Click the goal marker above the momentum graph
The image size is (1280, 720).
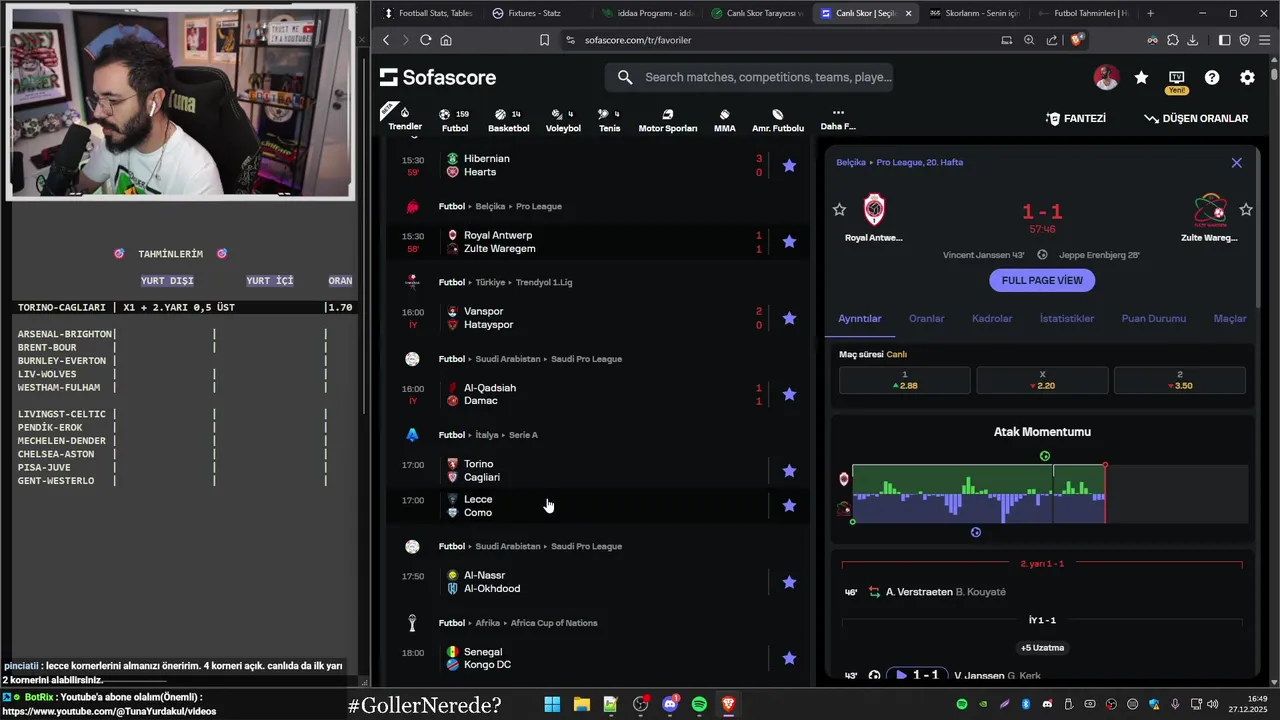click(1045, 456)
